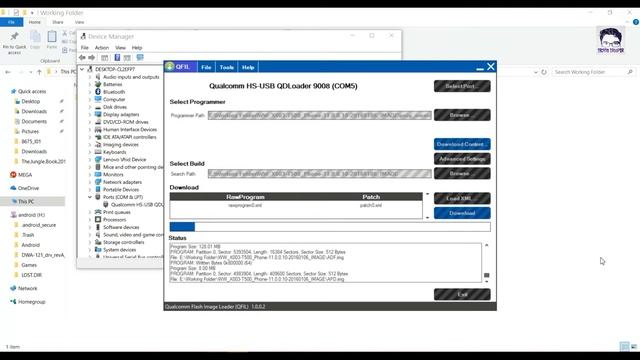Expand the Display adapters node
The width and height of the screenshot is (640, 360).
pos(90,115)
